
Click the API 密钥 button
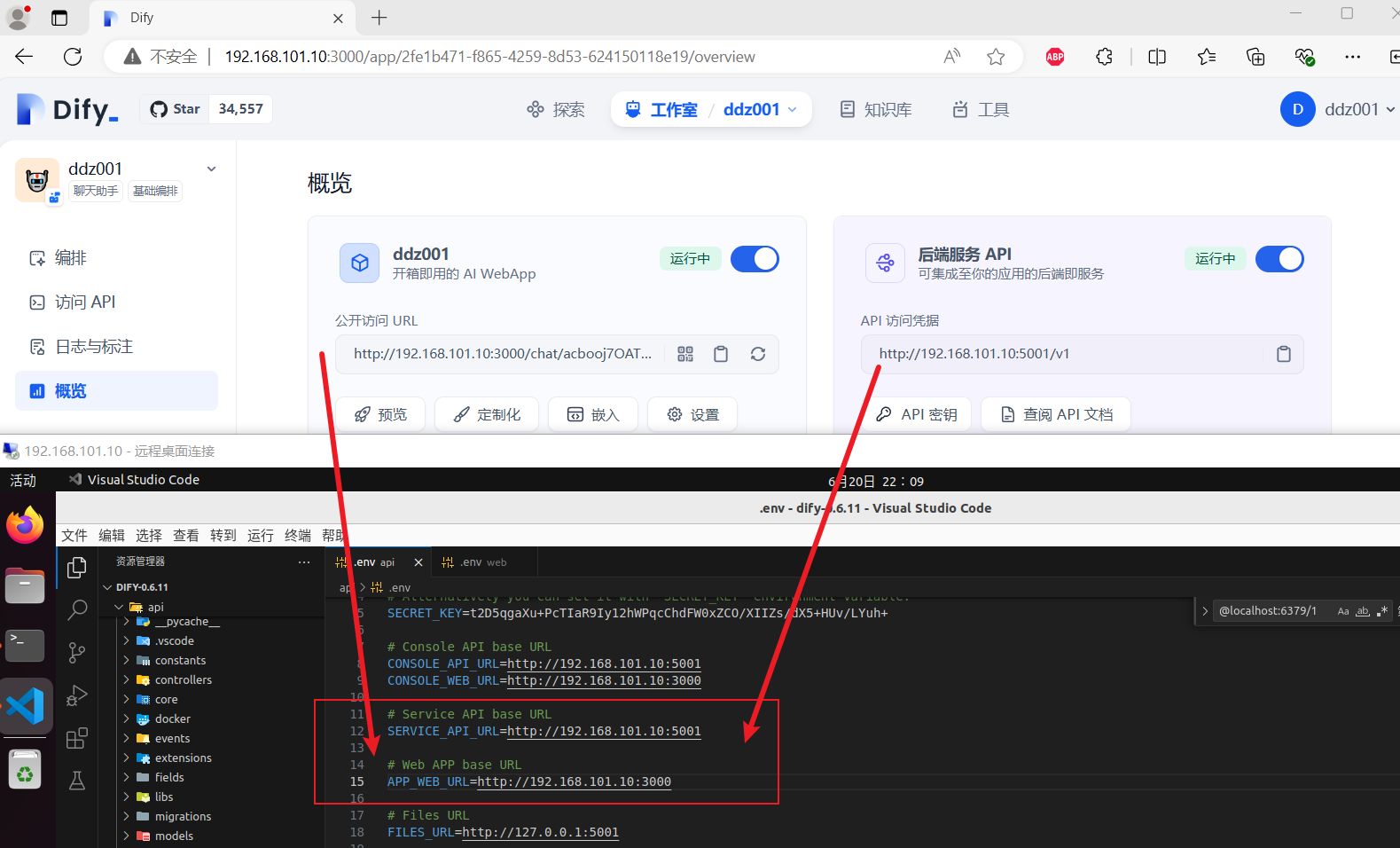coord(916,414)
